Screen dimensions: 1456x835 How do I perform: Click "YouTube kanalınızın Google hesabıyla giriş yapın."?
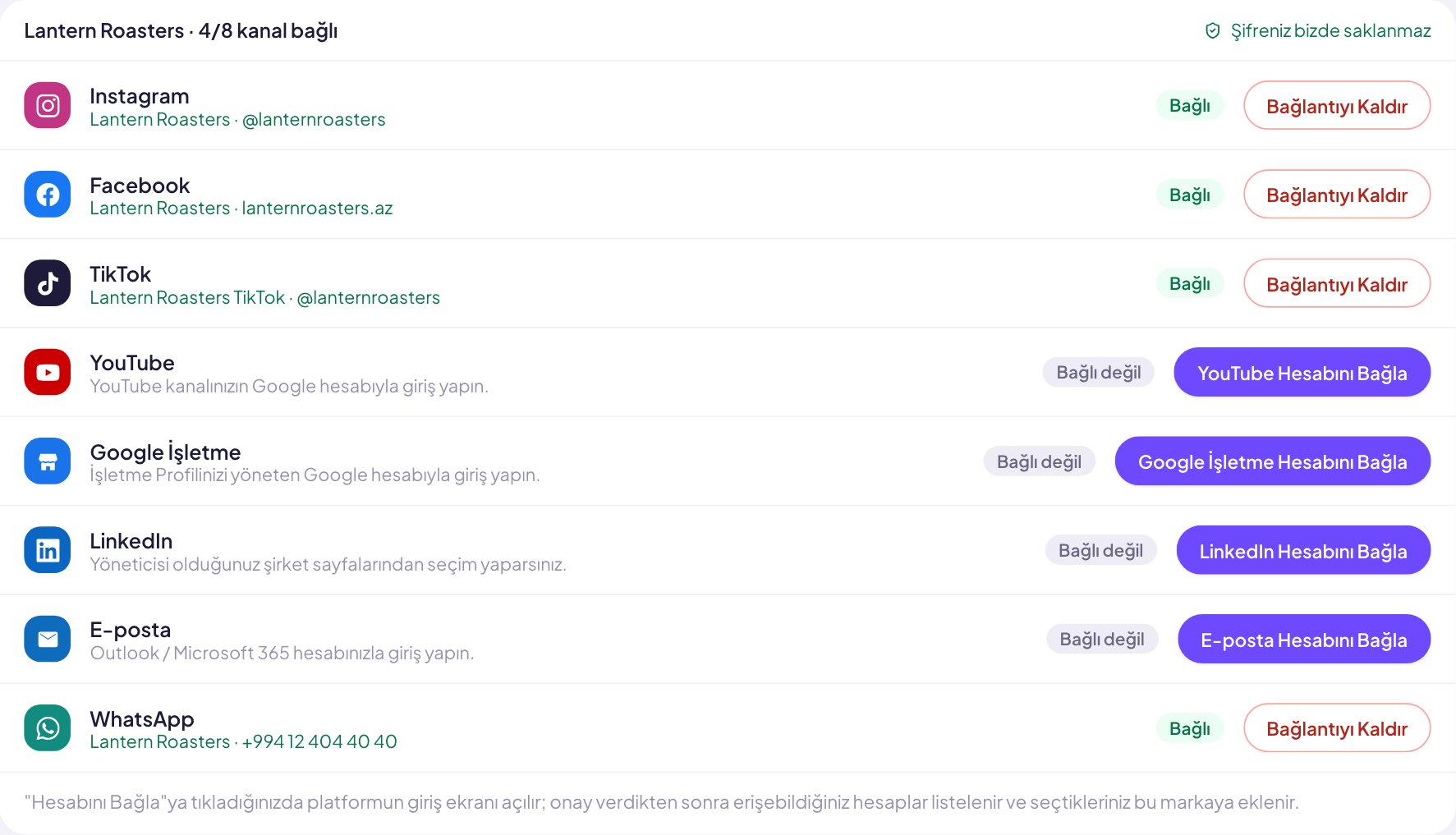tap(289, 386)
